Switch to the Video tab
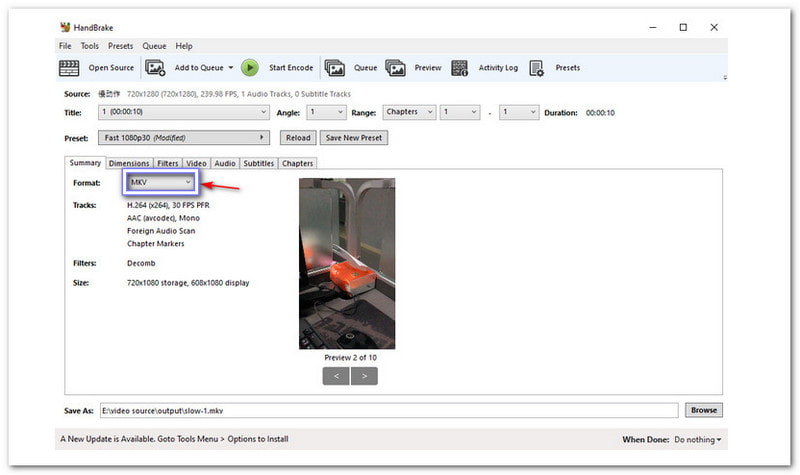The width and height of the screenshot is (800, 475). [x=196, y=163]
